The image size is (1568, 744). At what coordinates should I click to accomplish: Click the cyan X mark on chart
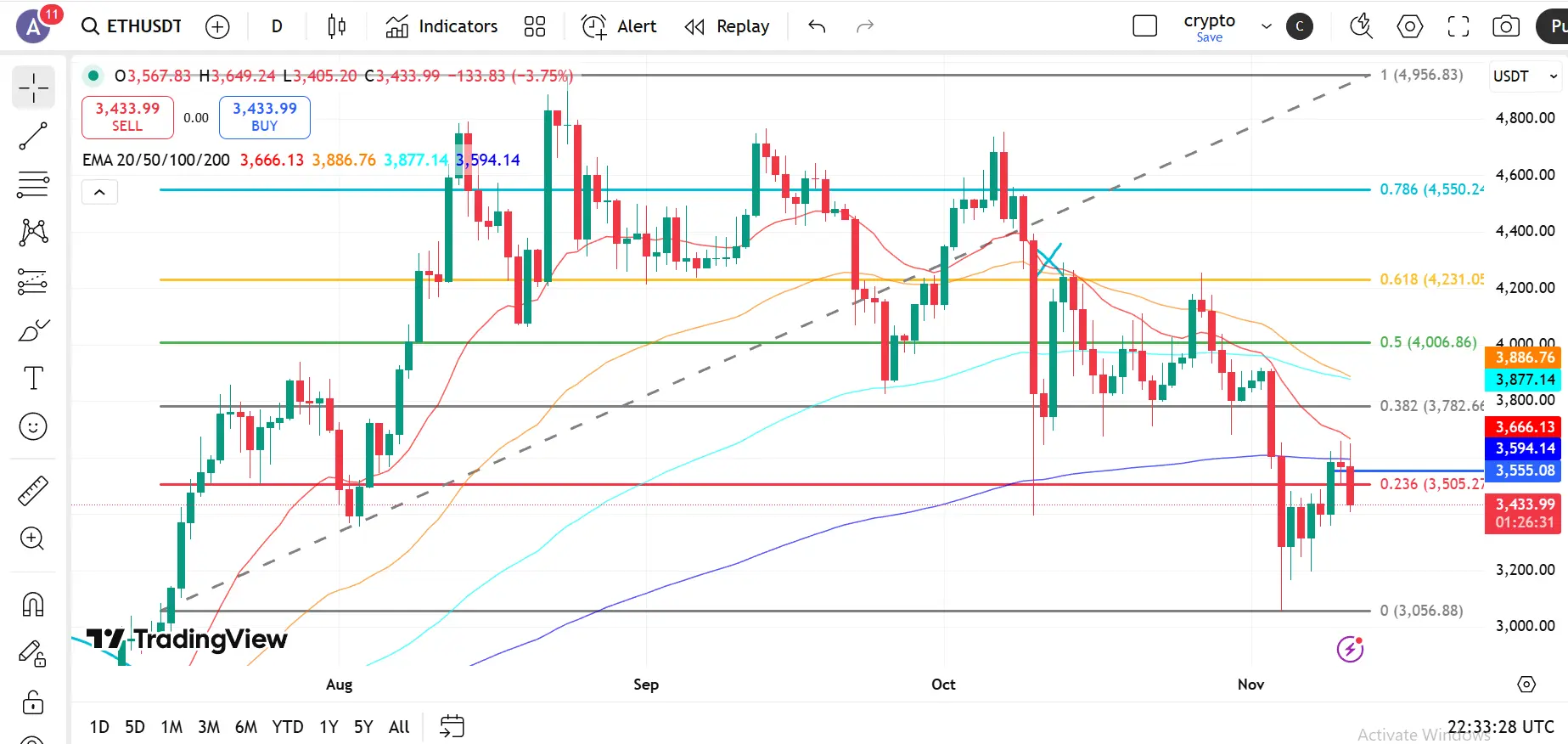(x=1048, y=259)
